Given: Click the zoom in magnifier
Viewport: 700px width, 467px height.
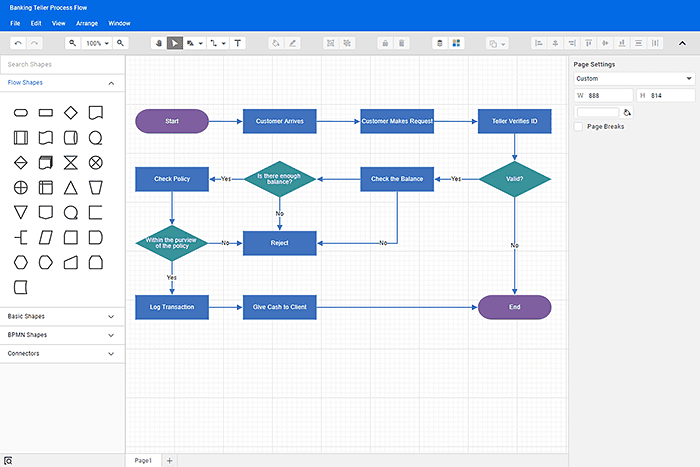Looking at the screenshot, I should coord(120,43).
